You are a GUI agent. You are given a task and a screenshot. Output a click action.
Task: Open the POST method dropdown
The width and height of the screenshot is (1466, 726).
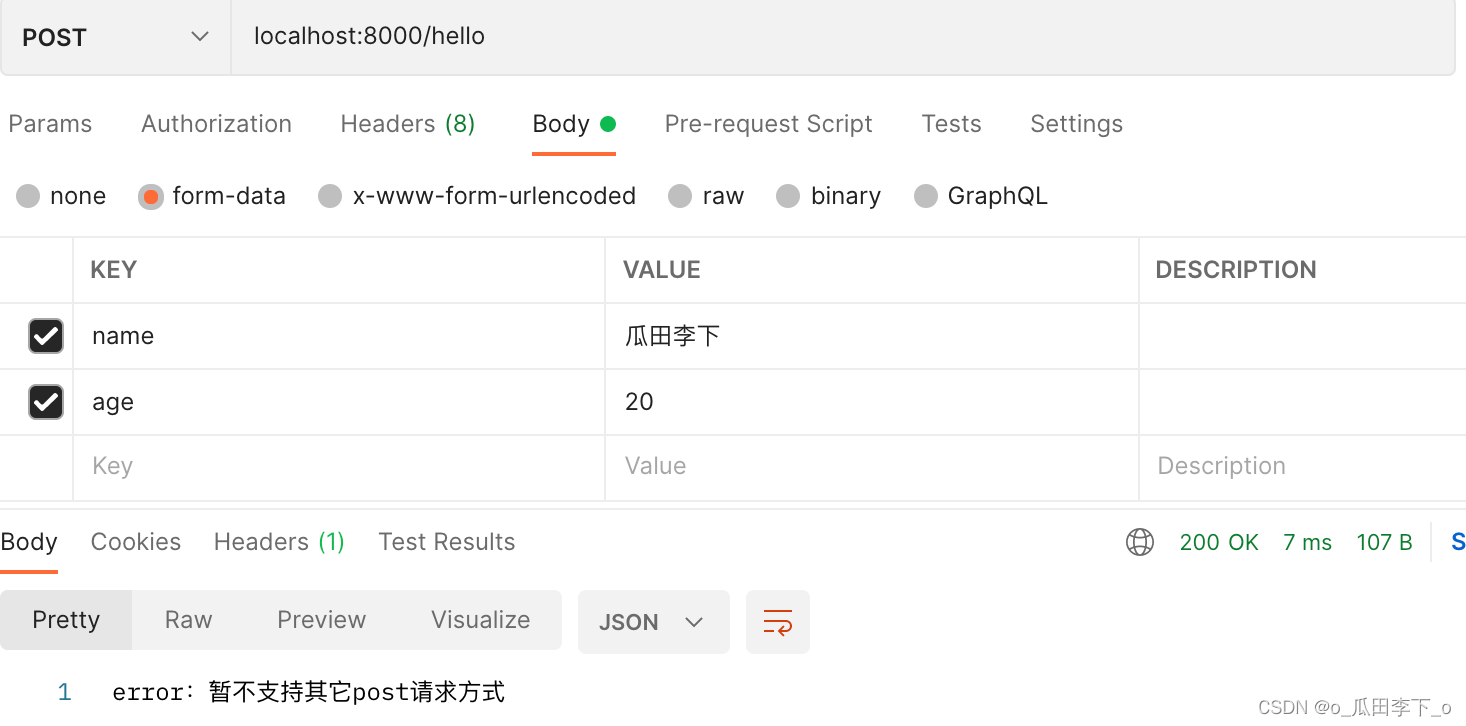115,38
